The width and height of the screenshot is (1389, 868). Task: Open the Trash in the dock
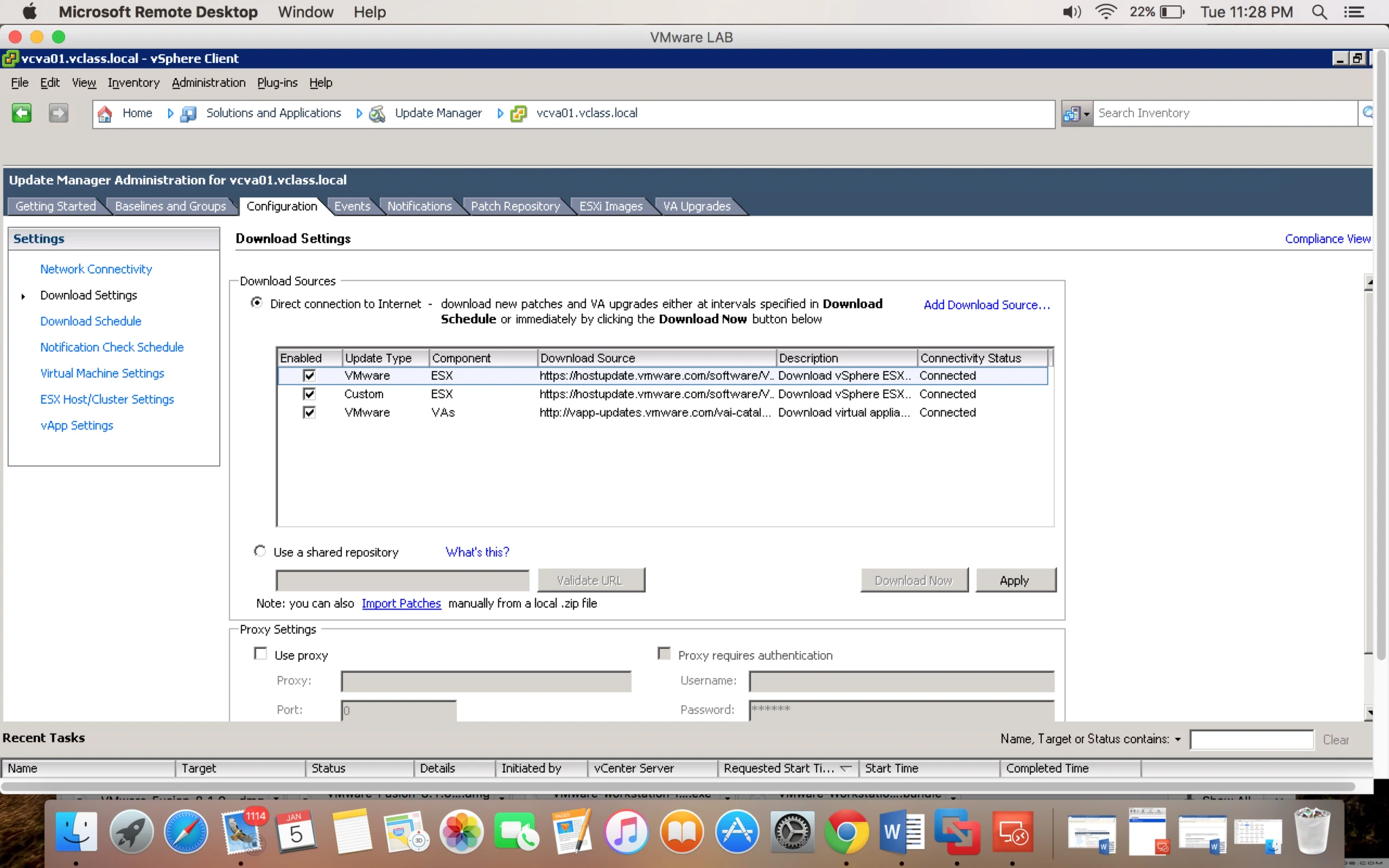pyautogui.click(x=1312, y=831)
